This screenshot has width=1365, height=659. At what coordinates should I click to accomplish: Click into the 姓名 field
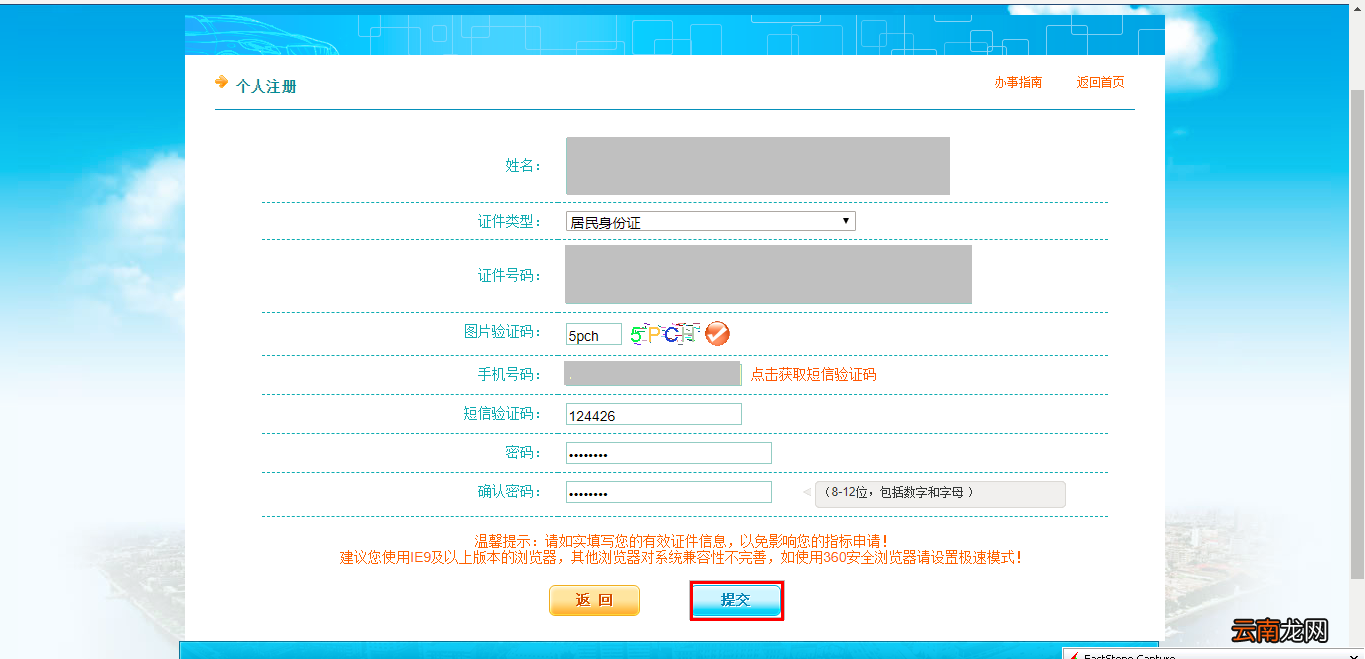[x=757, y=166]
